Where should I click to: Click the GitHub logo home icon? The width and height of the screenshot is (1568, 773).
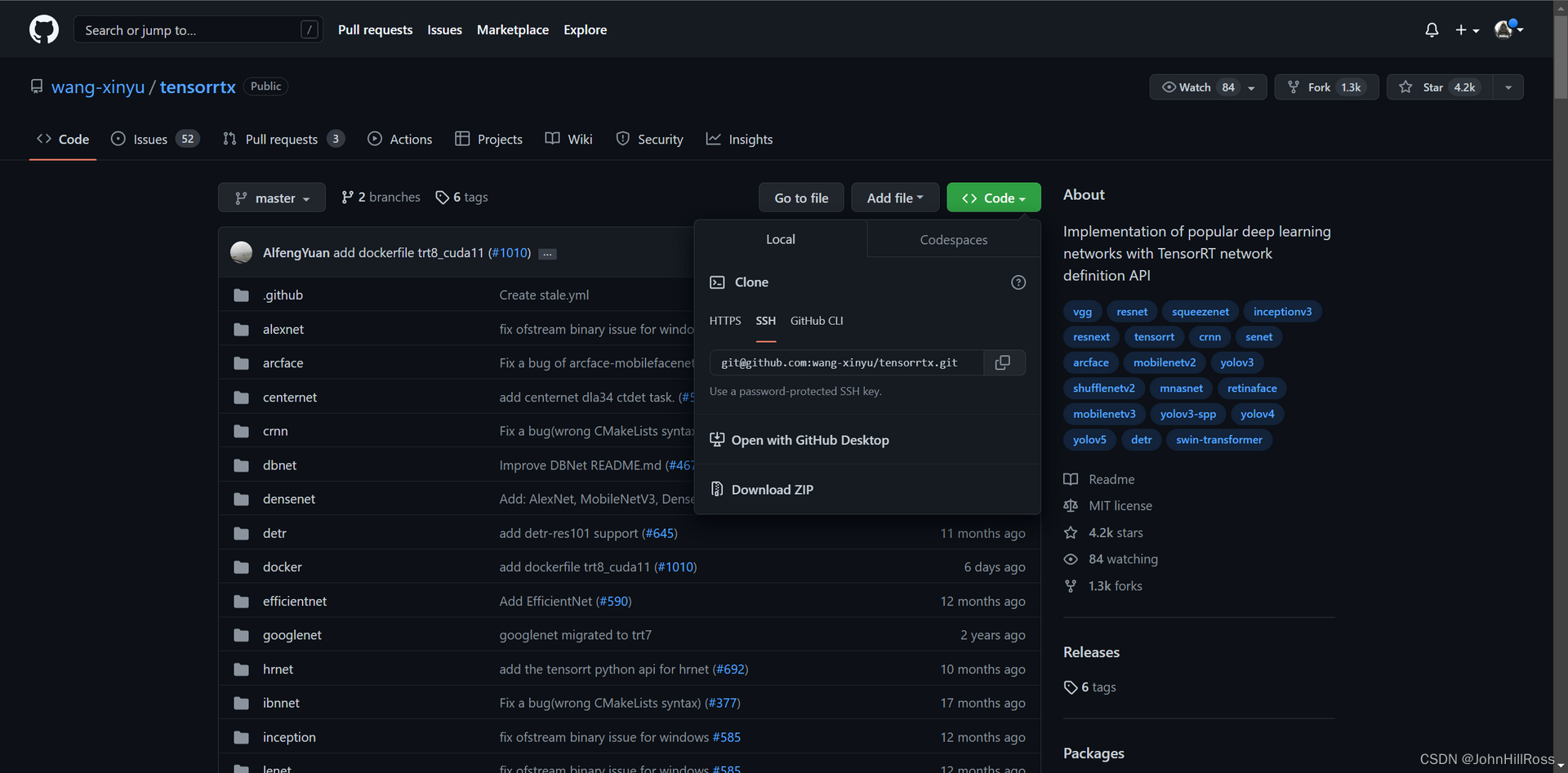click(x=44, y=29)
